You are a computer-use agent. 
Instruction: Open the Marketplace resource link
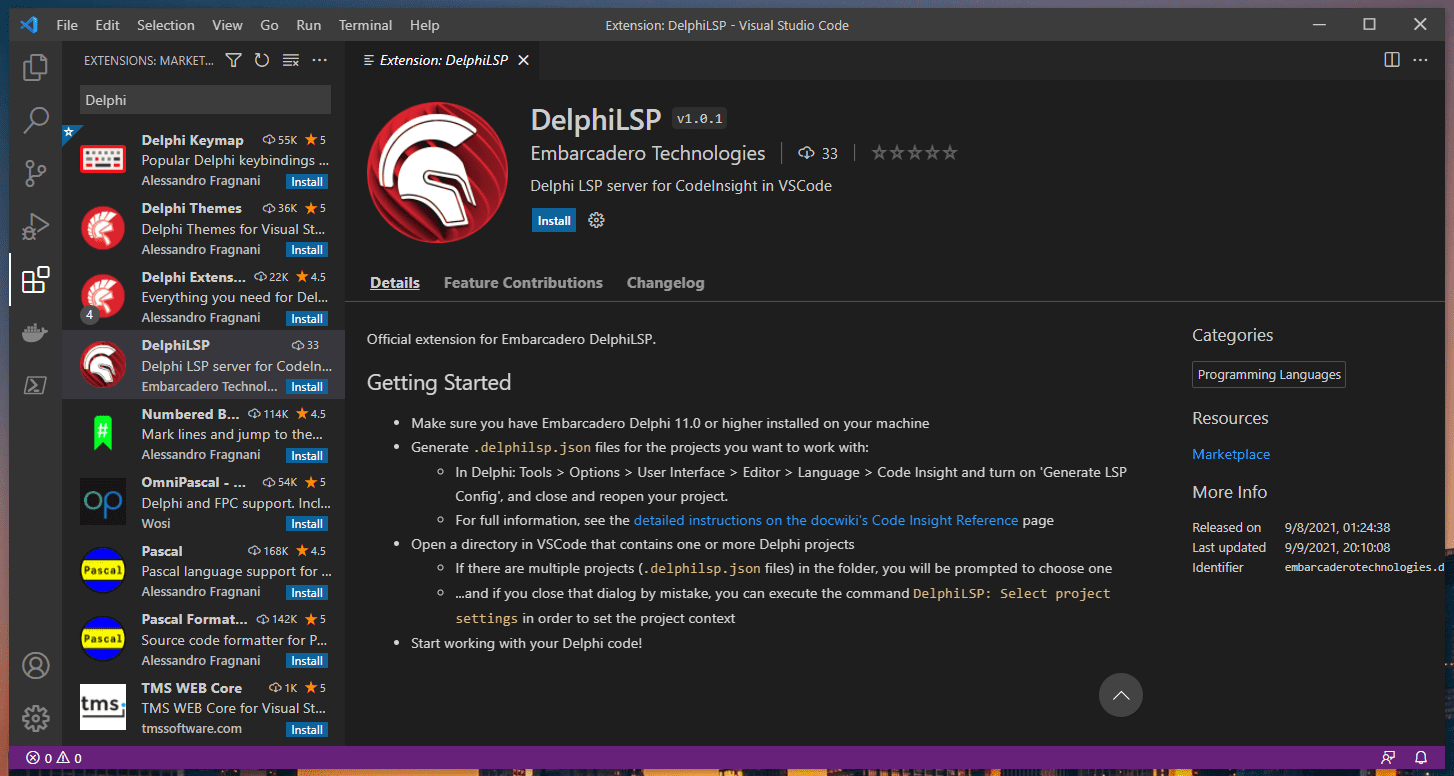pos(1231,454)
